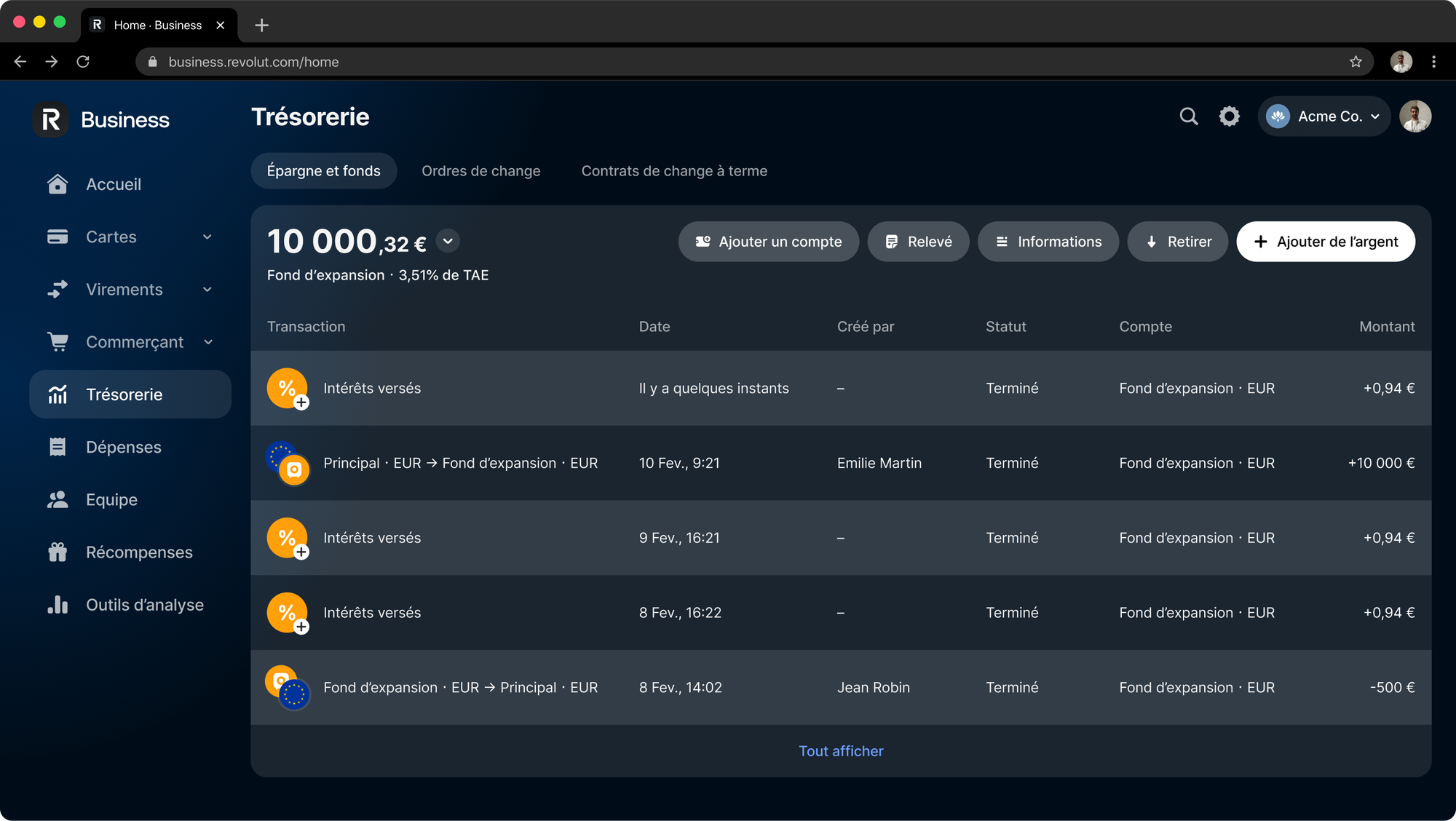This screenshot has width=1456, height=821.
Task: Open Equipe in the sidebar
Action: [x=111, y=500]
